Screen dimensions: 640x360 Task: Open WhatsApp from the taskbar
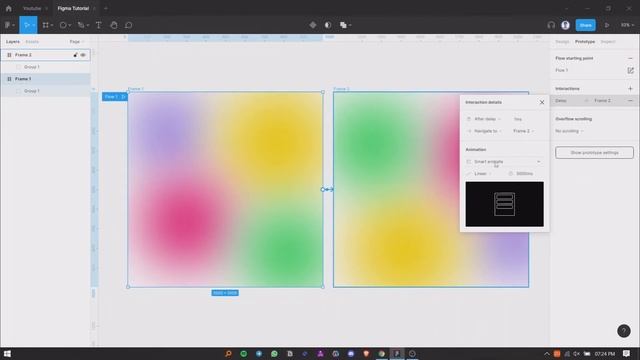pos(274,353)
